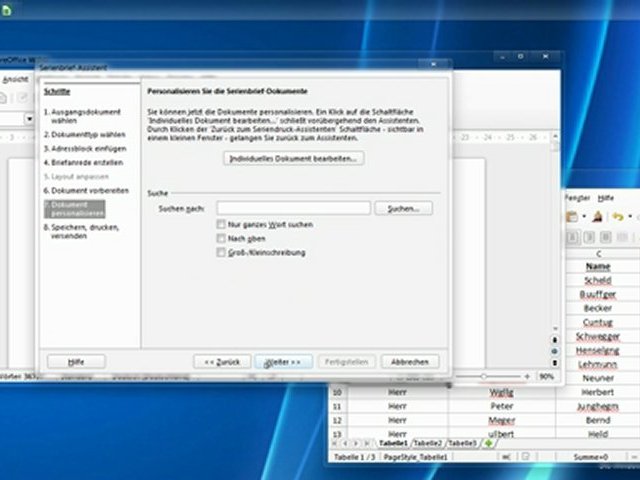This screenshot has width=640, height=480.
Task: Click into the 'Suchen nach' text field
Action: 294,208
